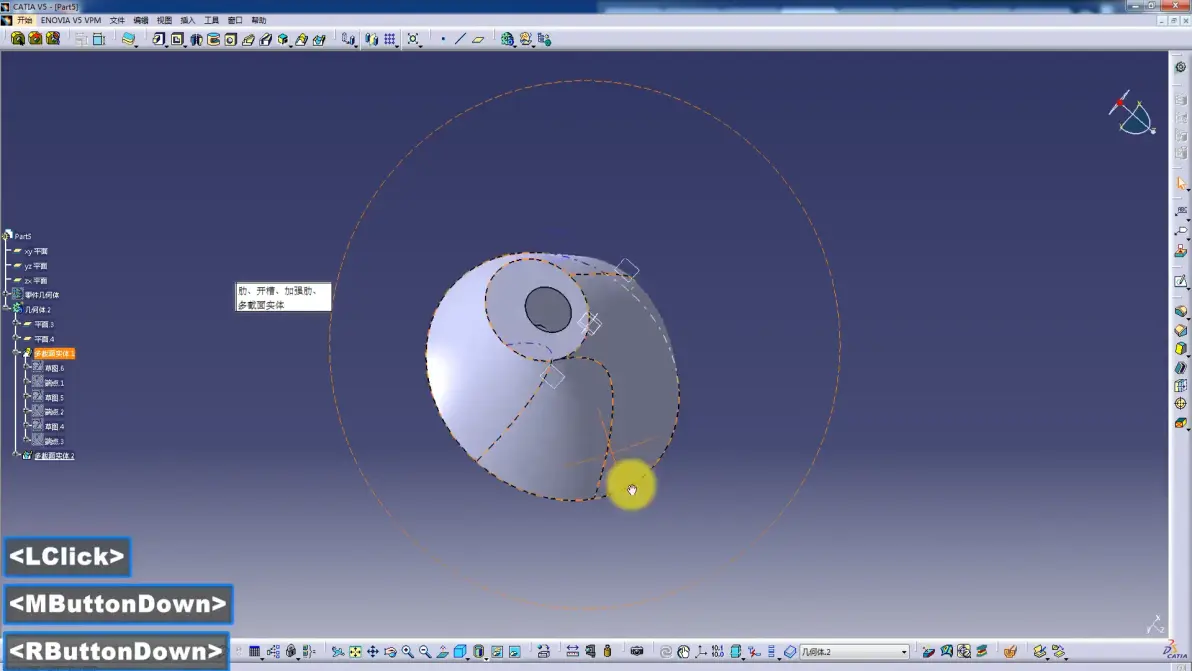Image resolution: width=1192 pixels, height=671 pixels.
Task: Select 草图.5 in the tree
Action: tap(54, 397)
